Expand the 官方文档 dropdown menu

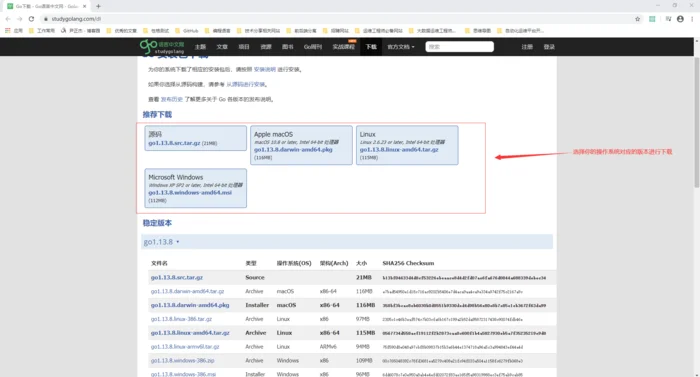(x=400, y=46)
